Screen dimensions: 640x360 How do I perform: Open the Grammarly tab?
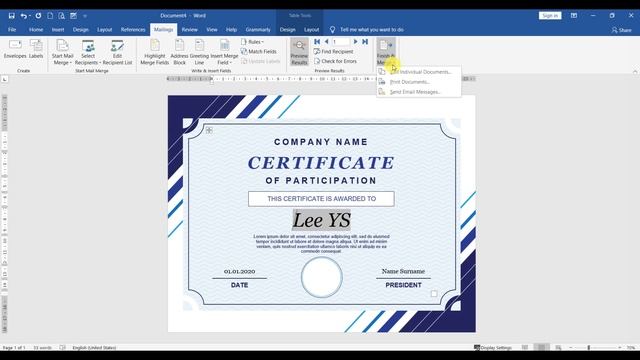[x=258, y=29]
